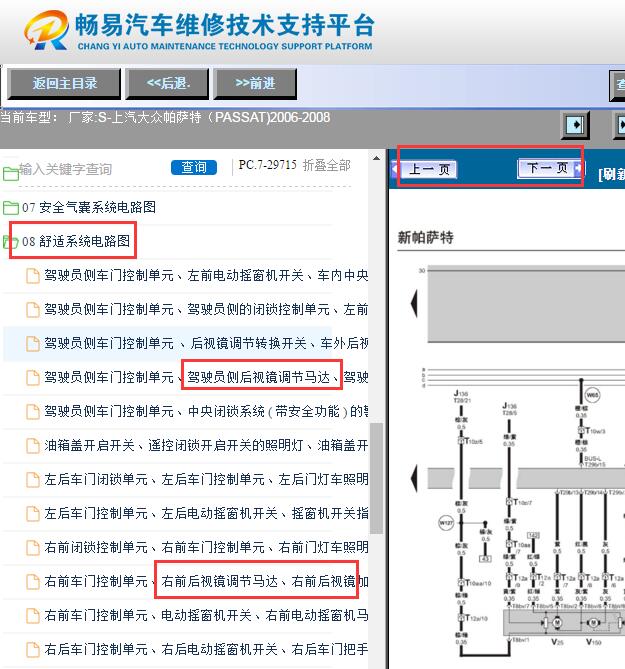Go to previous page with 上一页

pos(429,169)
